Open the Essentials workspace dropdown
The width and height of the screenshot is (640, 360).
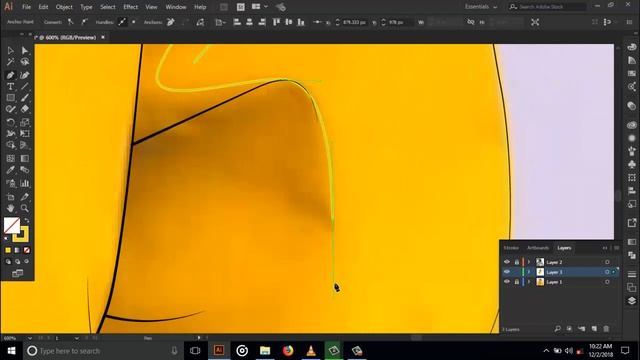point(481,7)
